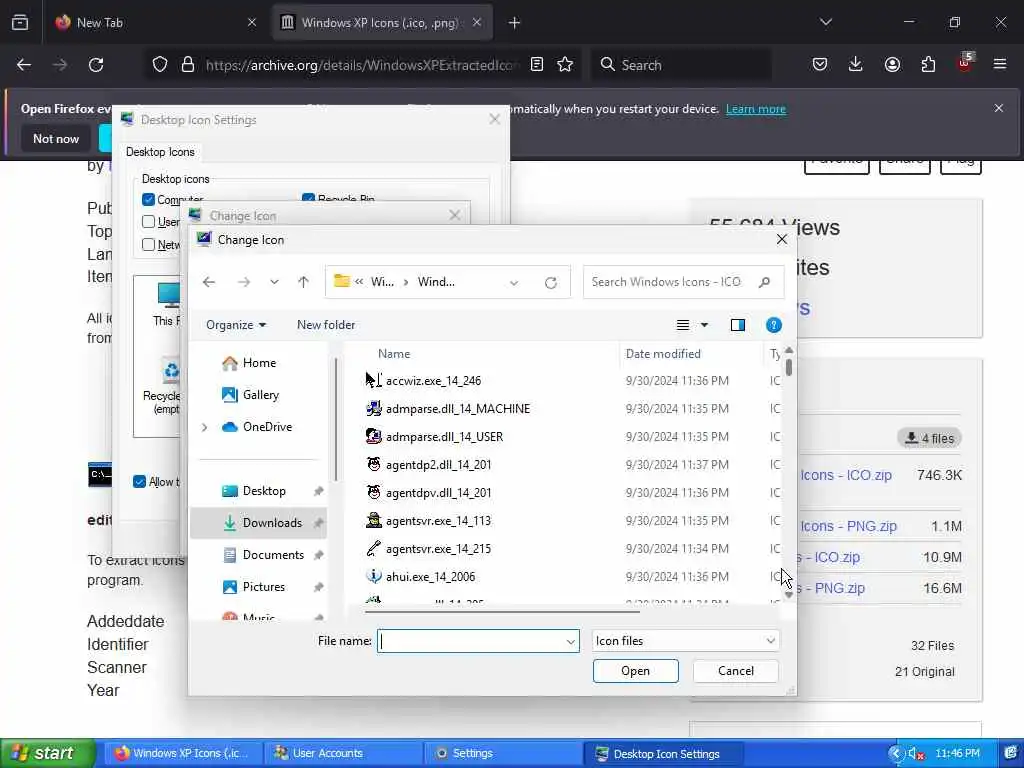Viewport: 1024px width, 768px height.
Task: Focus the Search Windows Icons field
Action: [x=683, y=282]
